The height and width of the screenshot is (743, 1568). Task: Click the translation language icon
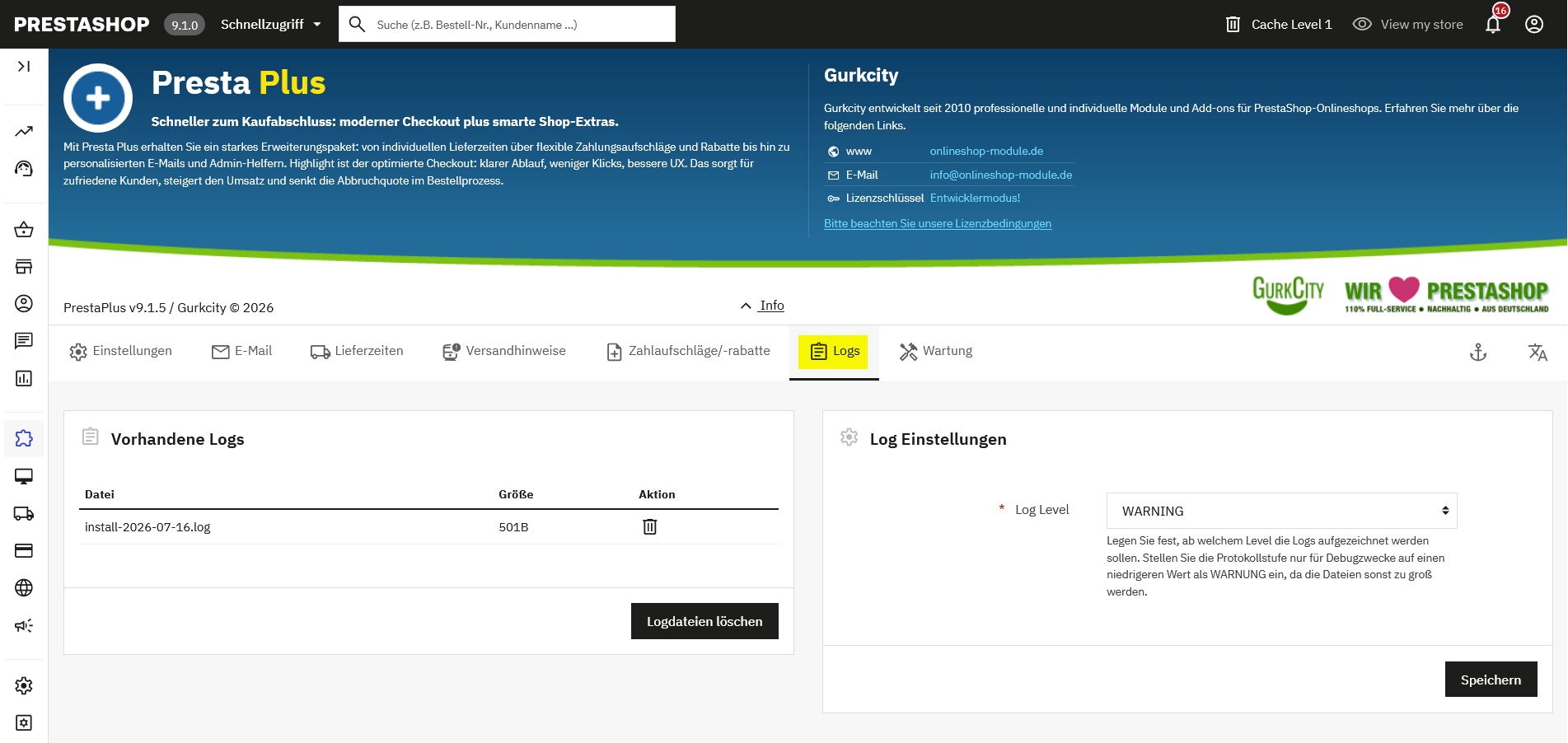tap(1538, 353)
